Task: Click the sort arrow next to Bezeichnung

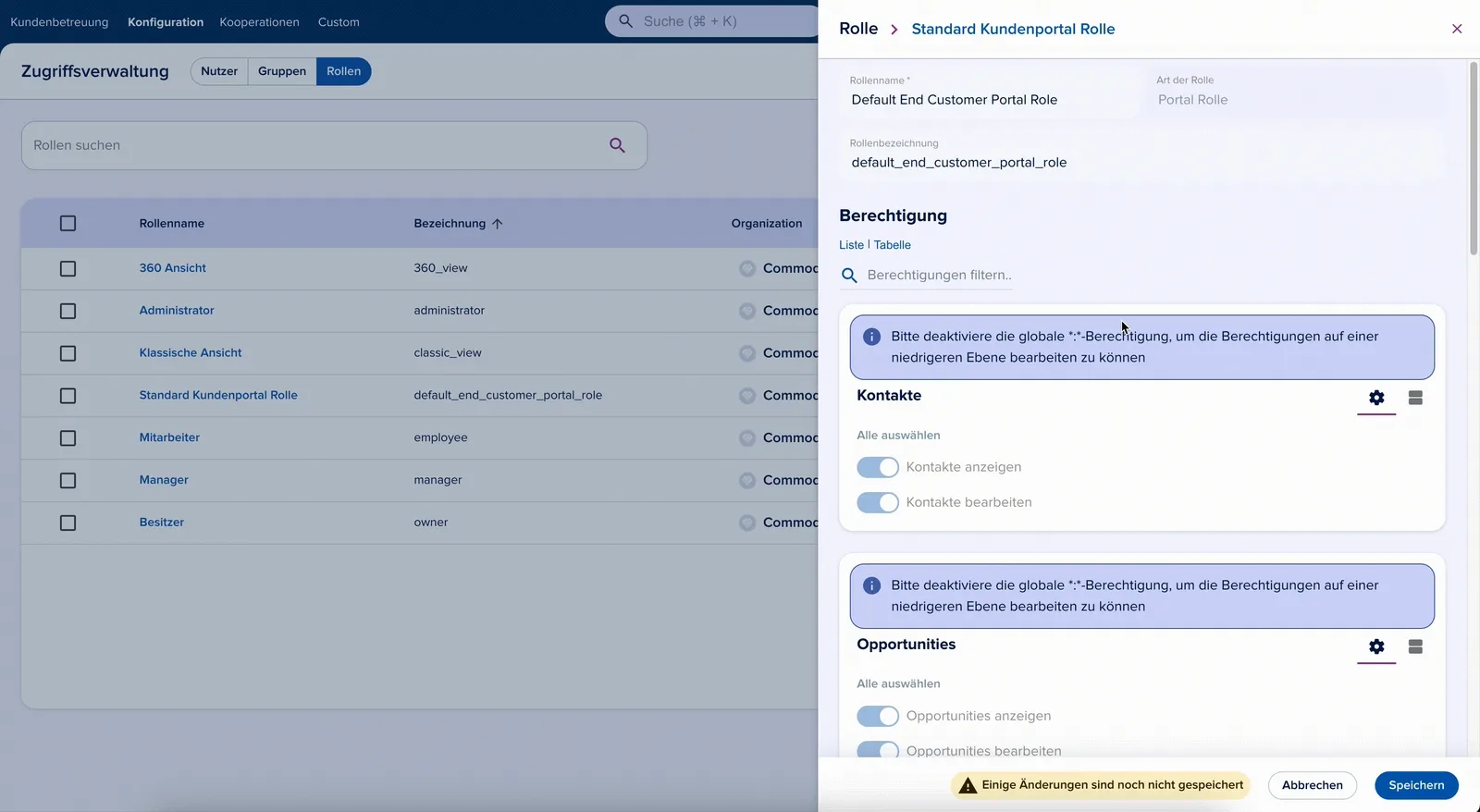Action: point(498,224)
